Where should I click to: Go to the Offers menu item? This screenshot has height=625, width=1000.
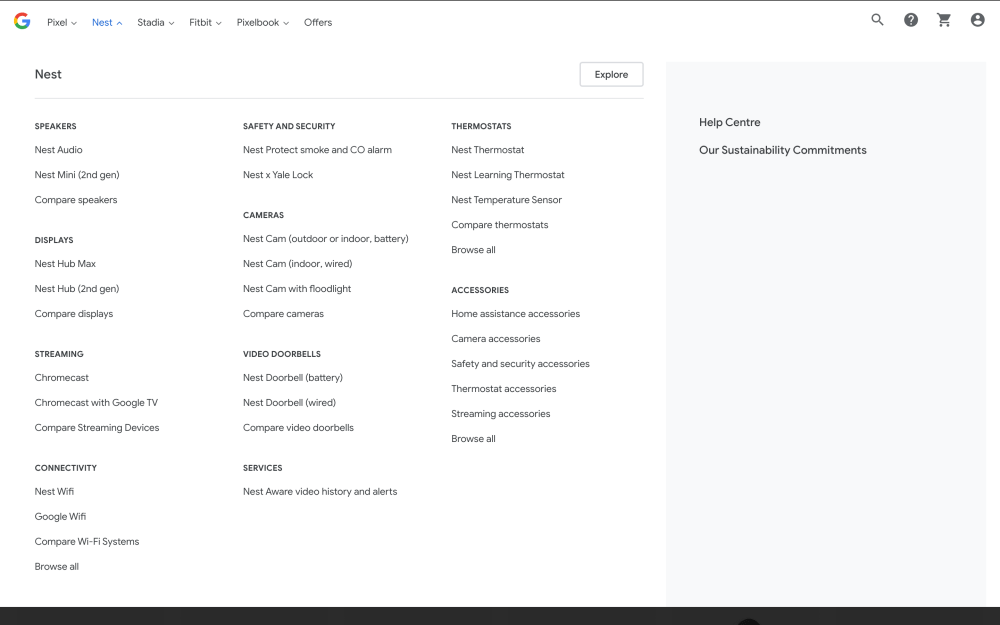(318, 22)
